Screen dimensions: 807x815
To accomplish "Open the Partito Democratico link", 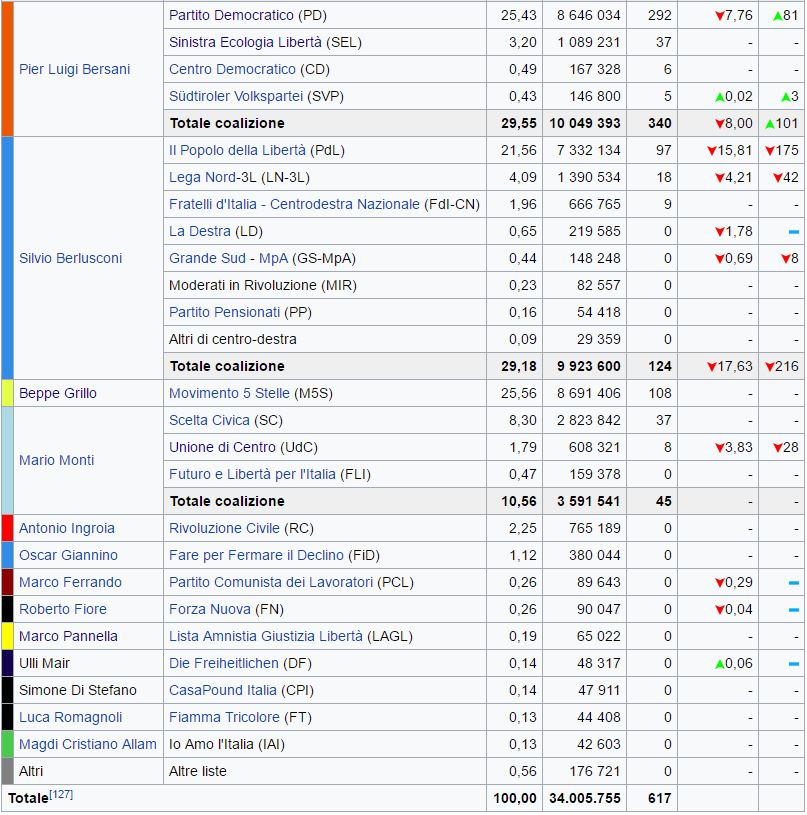I will click(231, 15).
